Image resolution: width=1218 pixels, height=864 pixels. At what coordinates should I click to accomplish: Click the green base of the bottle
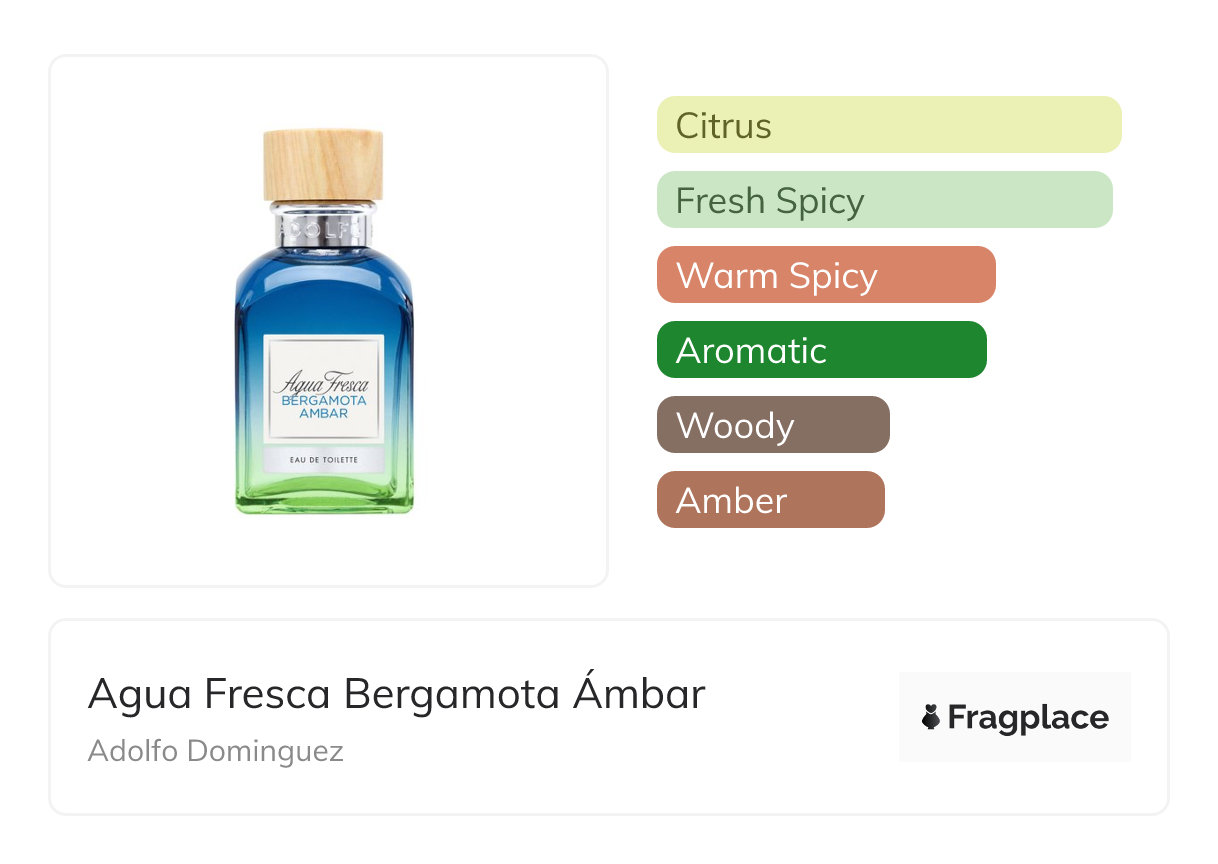click(x=324, y=497)
